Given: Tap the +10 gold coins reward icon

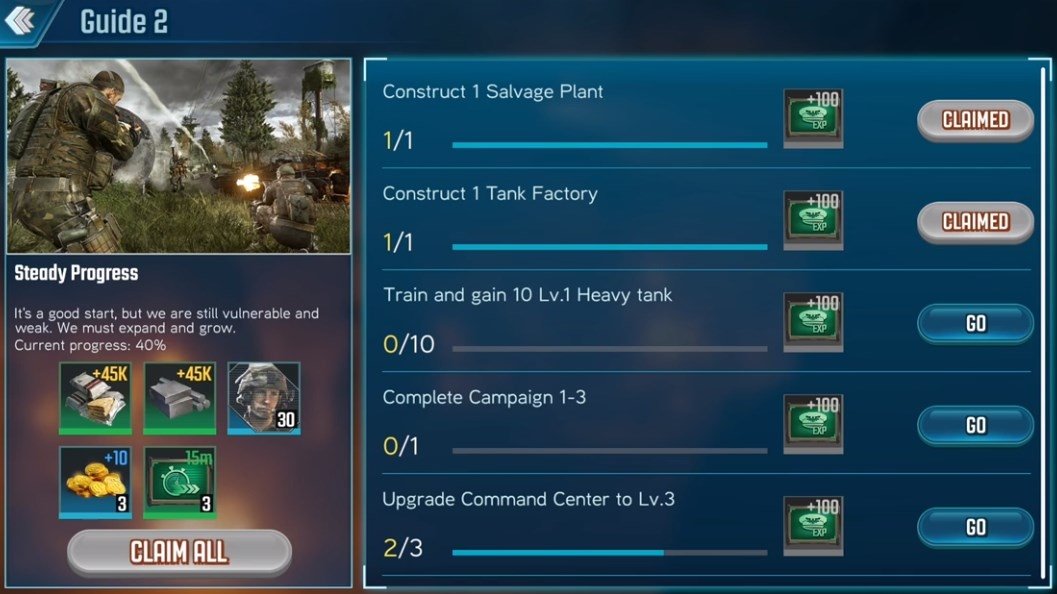Looking at the screenshot, I should pyautogui.click(x=95, y=482).
